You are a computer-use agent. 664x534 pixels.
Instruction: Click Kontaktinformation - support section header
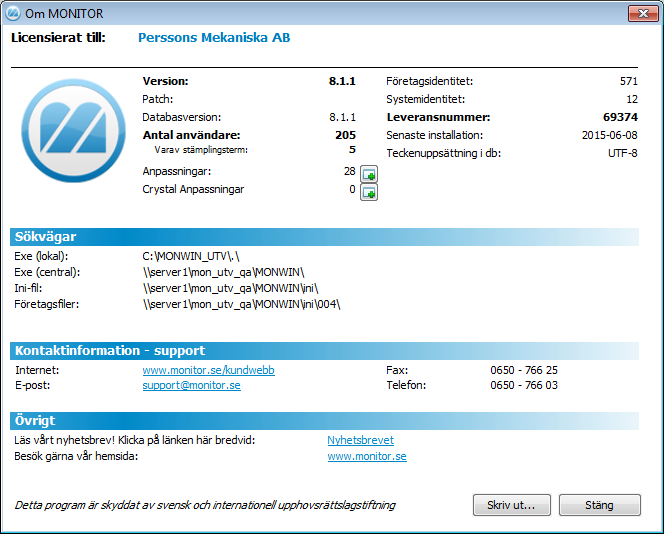(324, 351)
